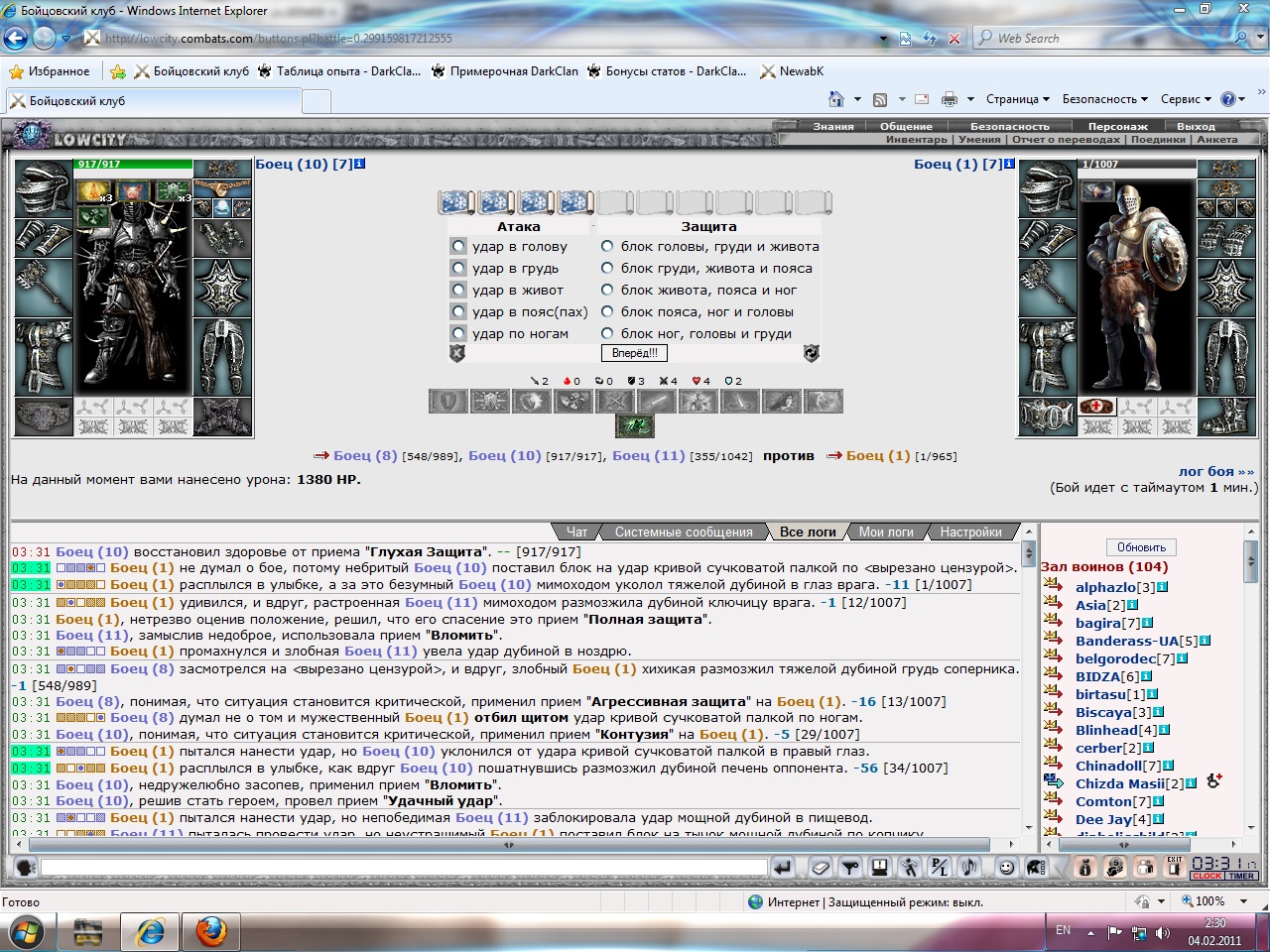Click the floppy disk icon in chat toolbar
This screenshot has height=952, width=1270.
[x=879, y=868]
